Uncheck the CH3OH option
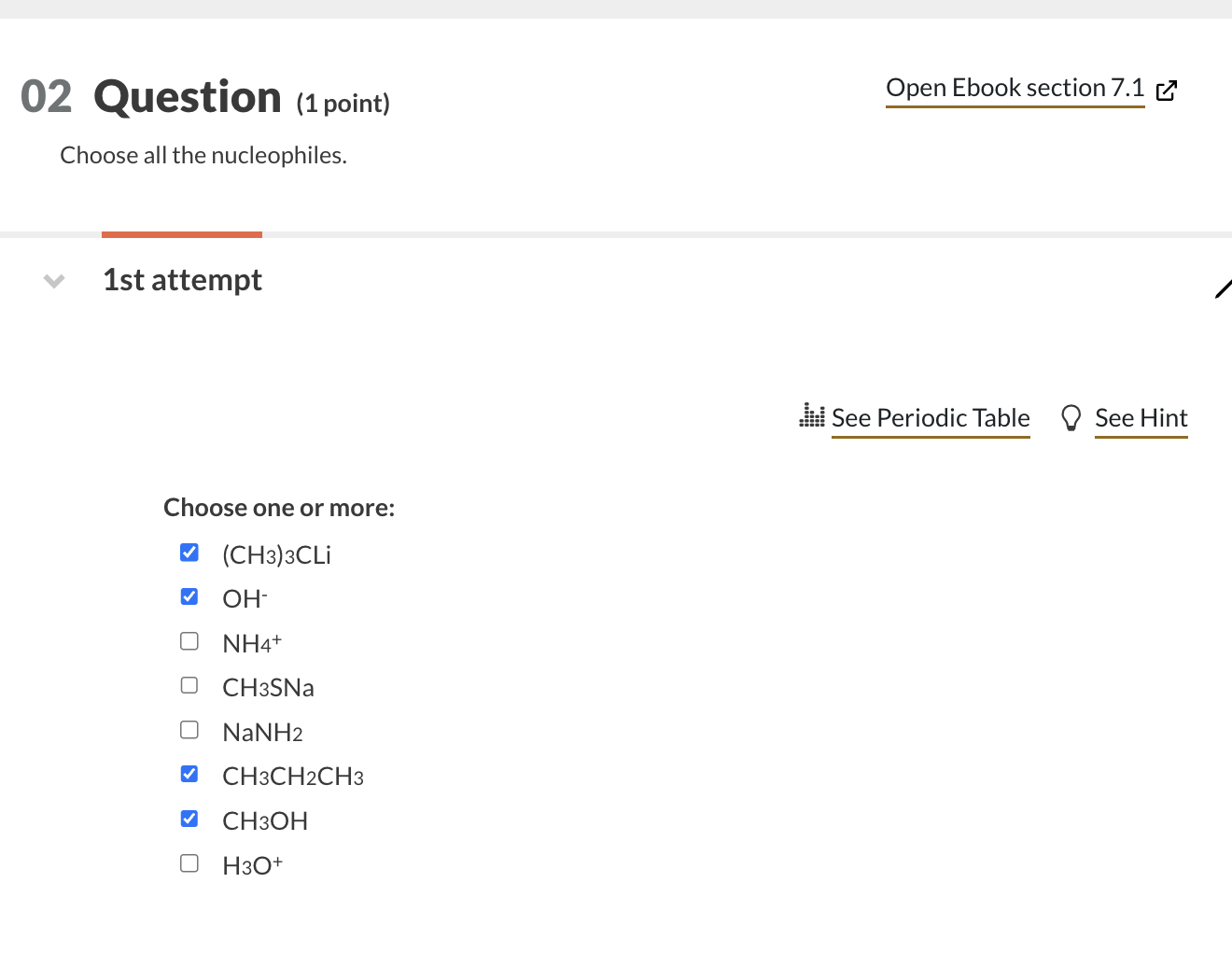 click(189, 818)
